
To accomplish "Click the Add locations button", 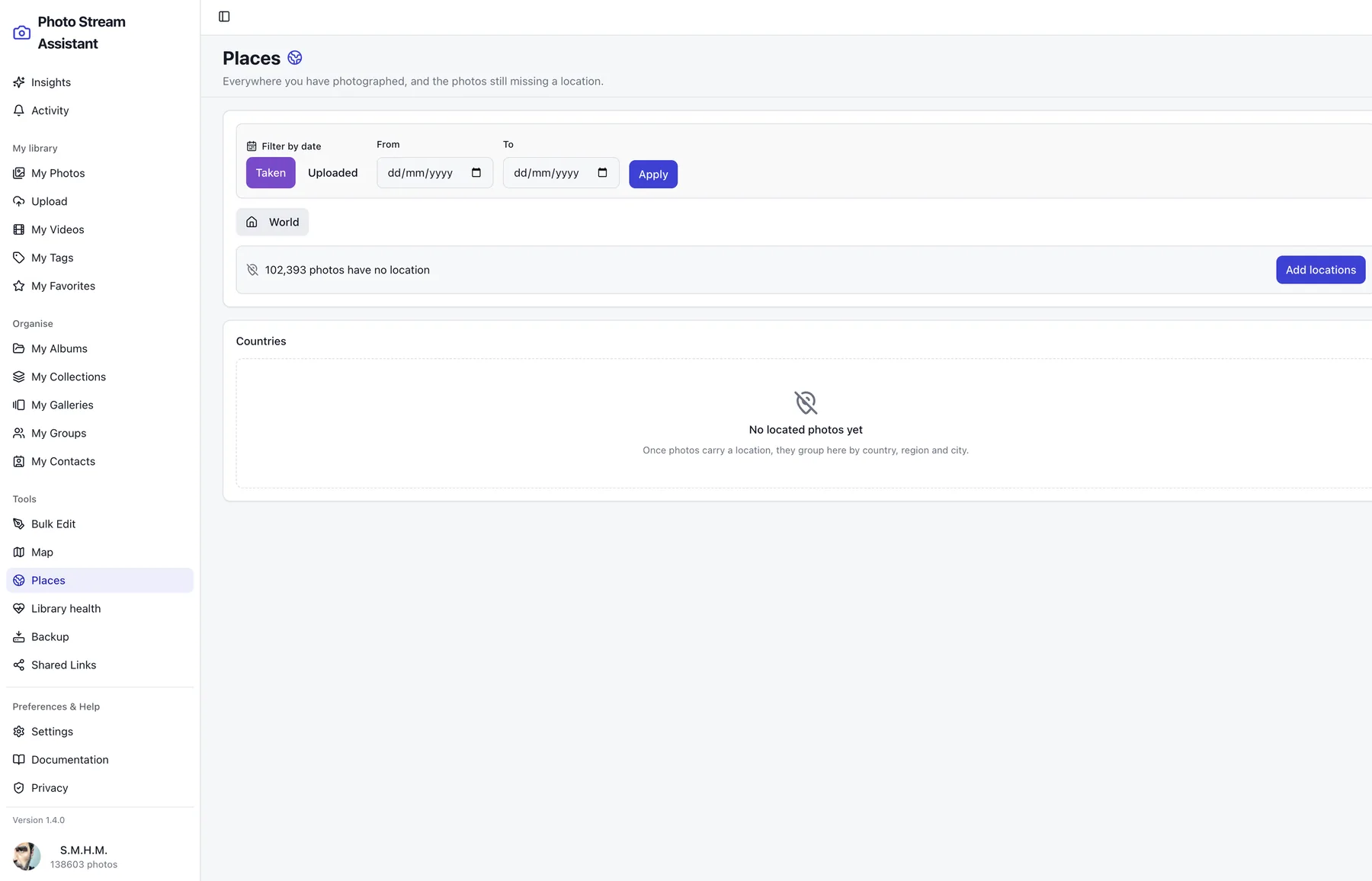I will [1320, 270].
